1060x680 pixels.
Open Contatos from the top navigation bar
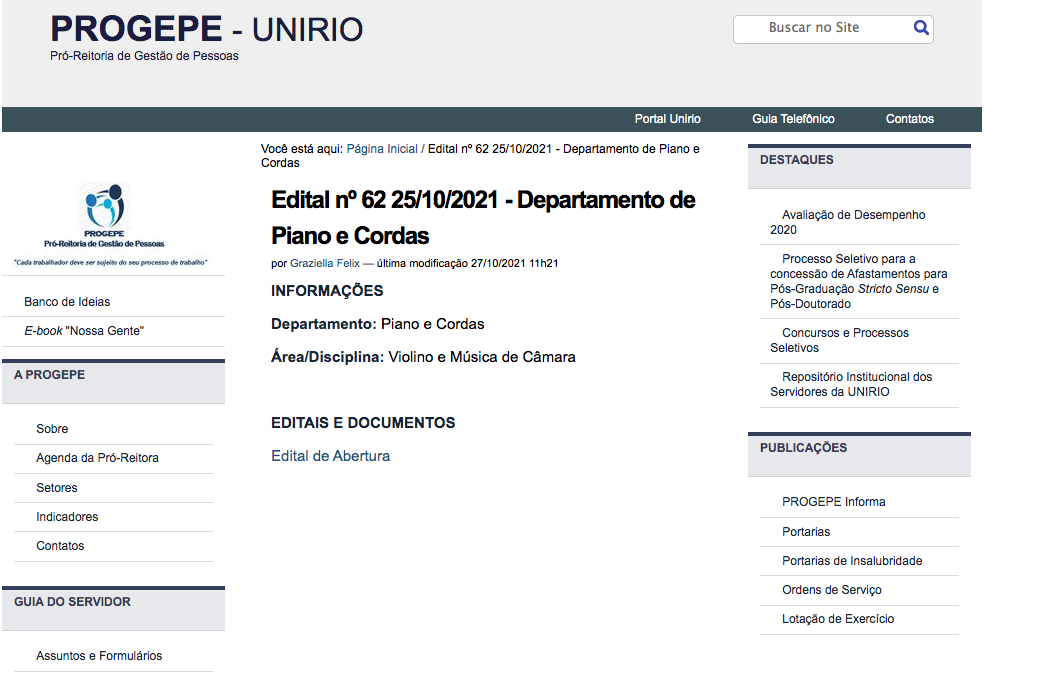pyautogui.click(x=909, y=118)
